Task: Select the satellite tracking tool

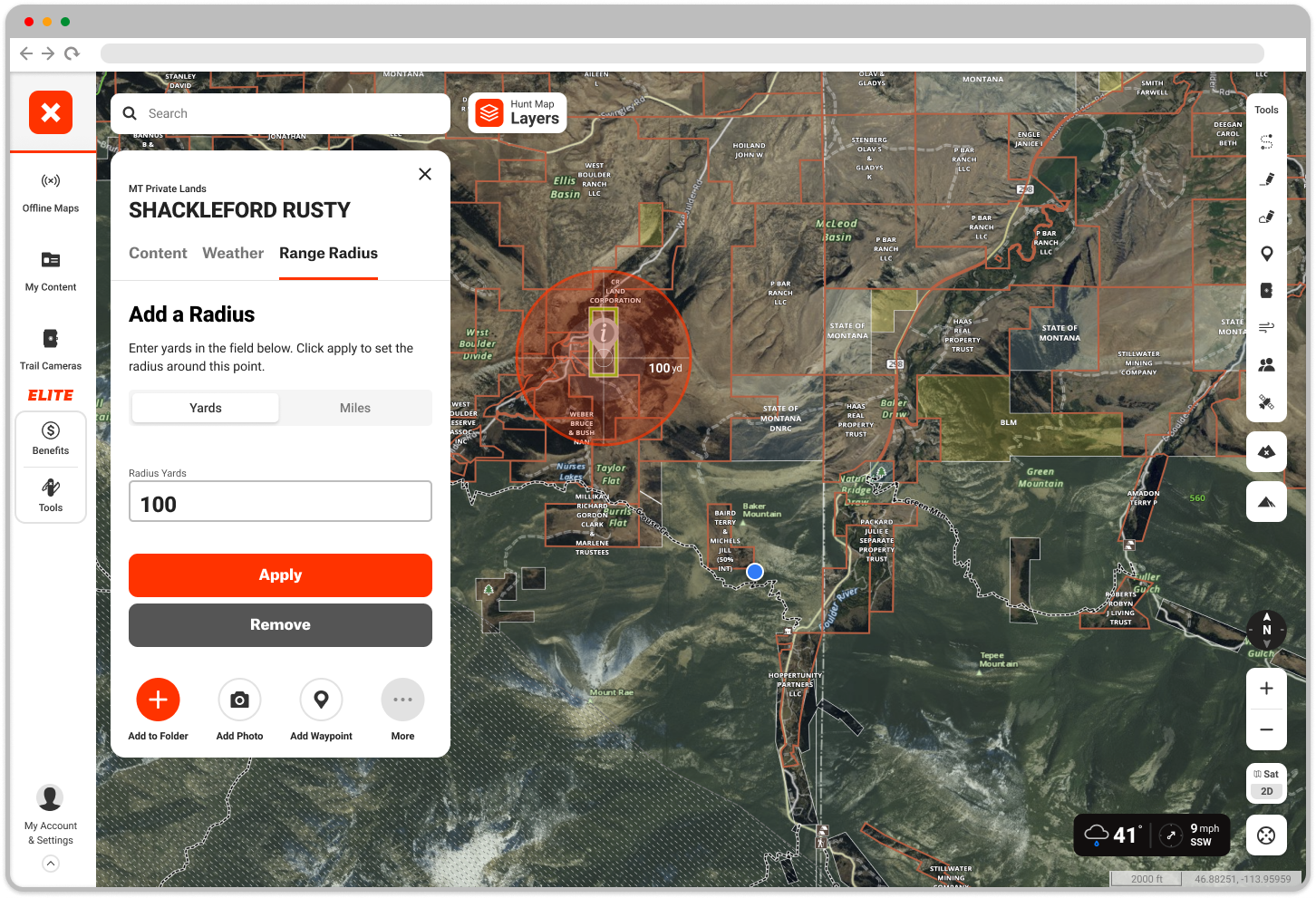Action: pos(1267,401)
